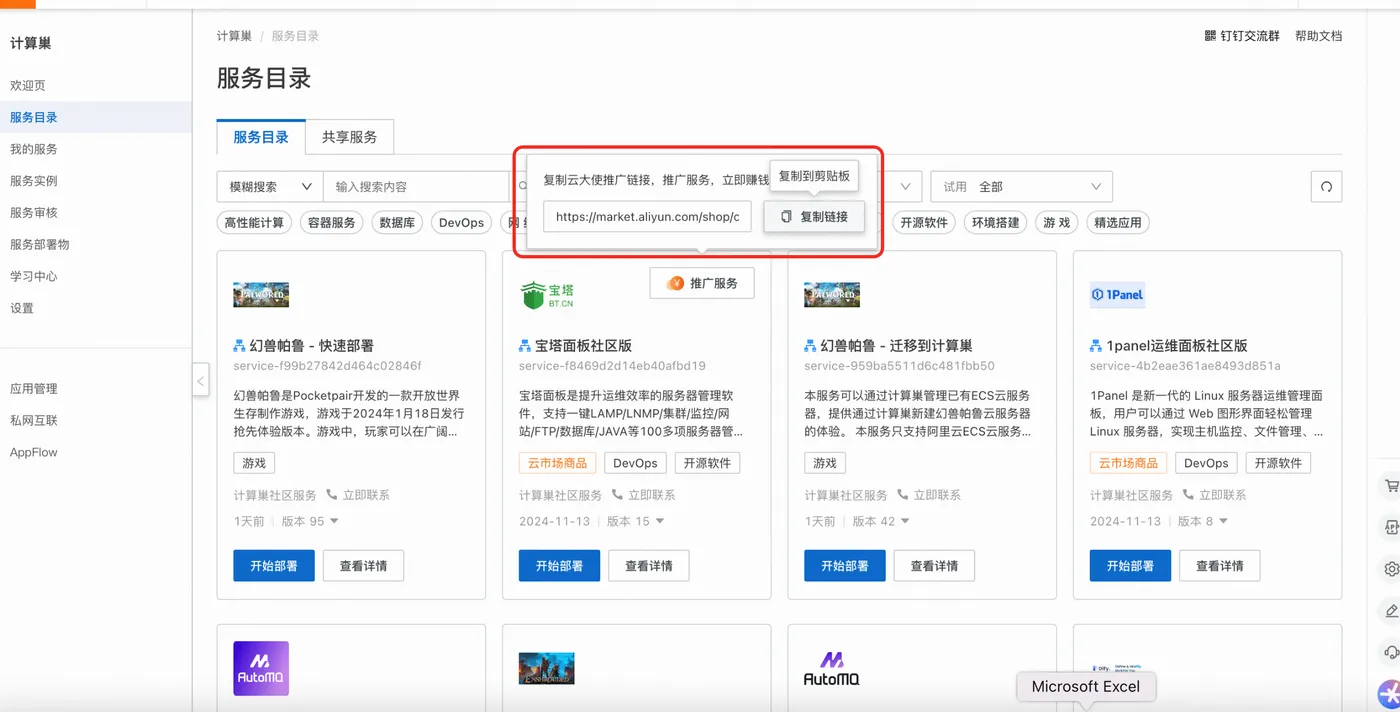This screenshot has height=712, width=1400.
Task: Open the 帮助文档 link
Action: 1318,36
